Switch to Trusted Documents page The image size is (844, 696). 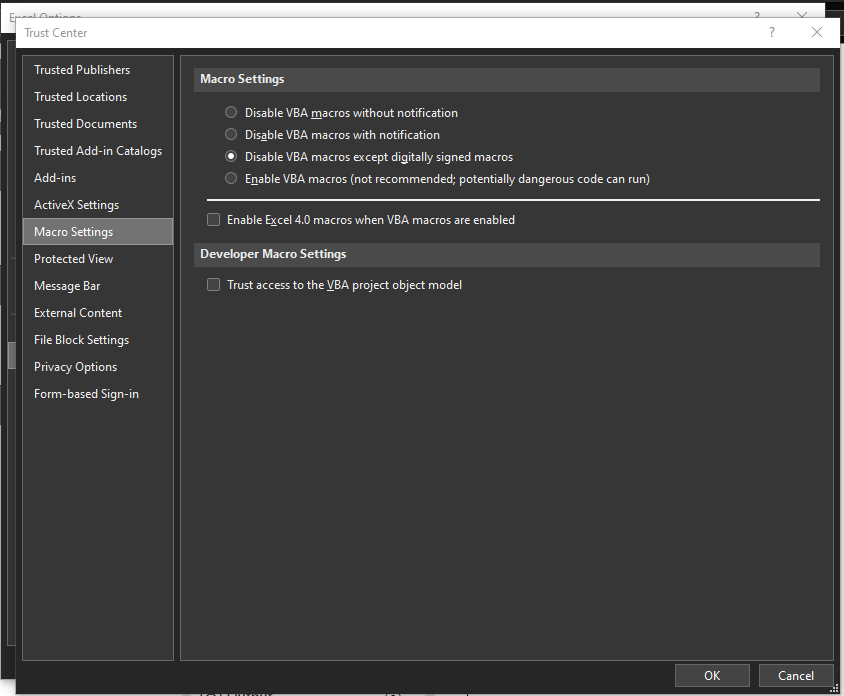tap(85, 124)
